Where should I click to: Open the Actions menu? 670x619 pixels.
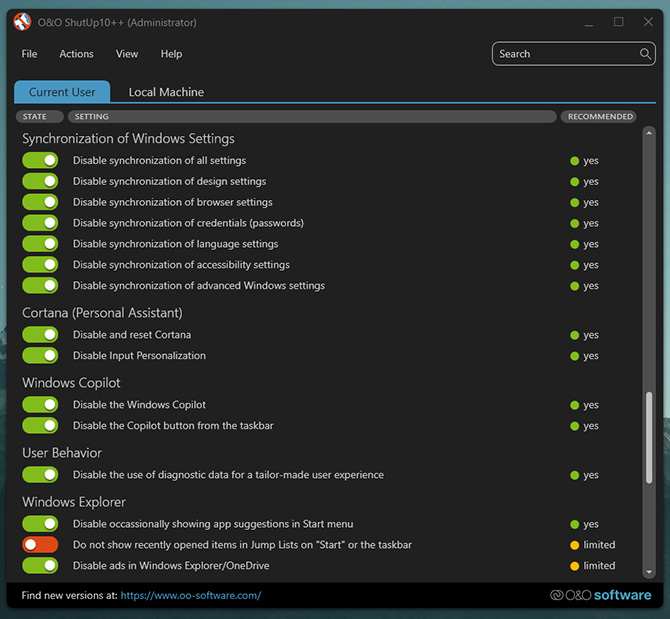coord(76,54)
